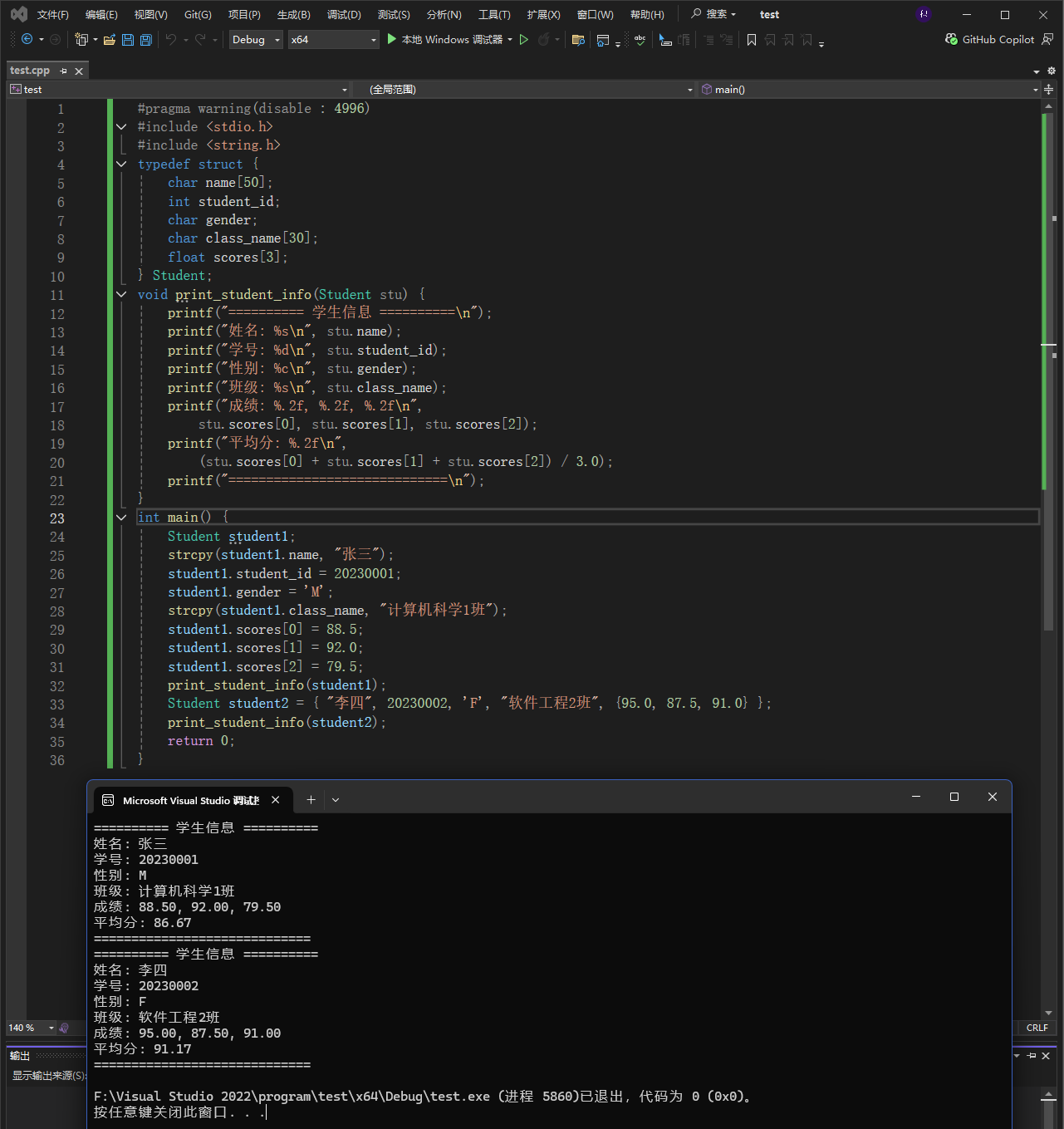
Task: Collapse the main function block
Action: [x=121, y=518]
